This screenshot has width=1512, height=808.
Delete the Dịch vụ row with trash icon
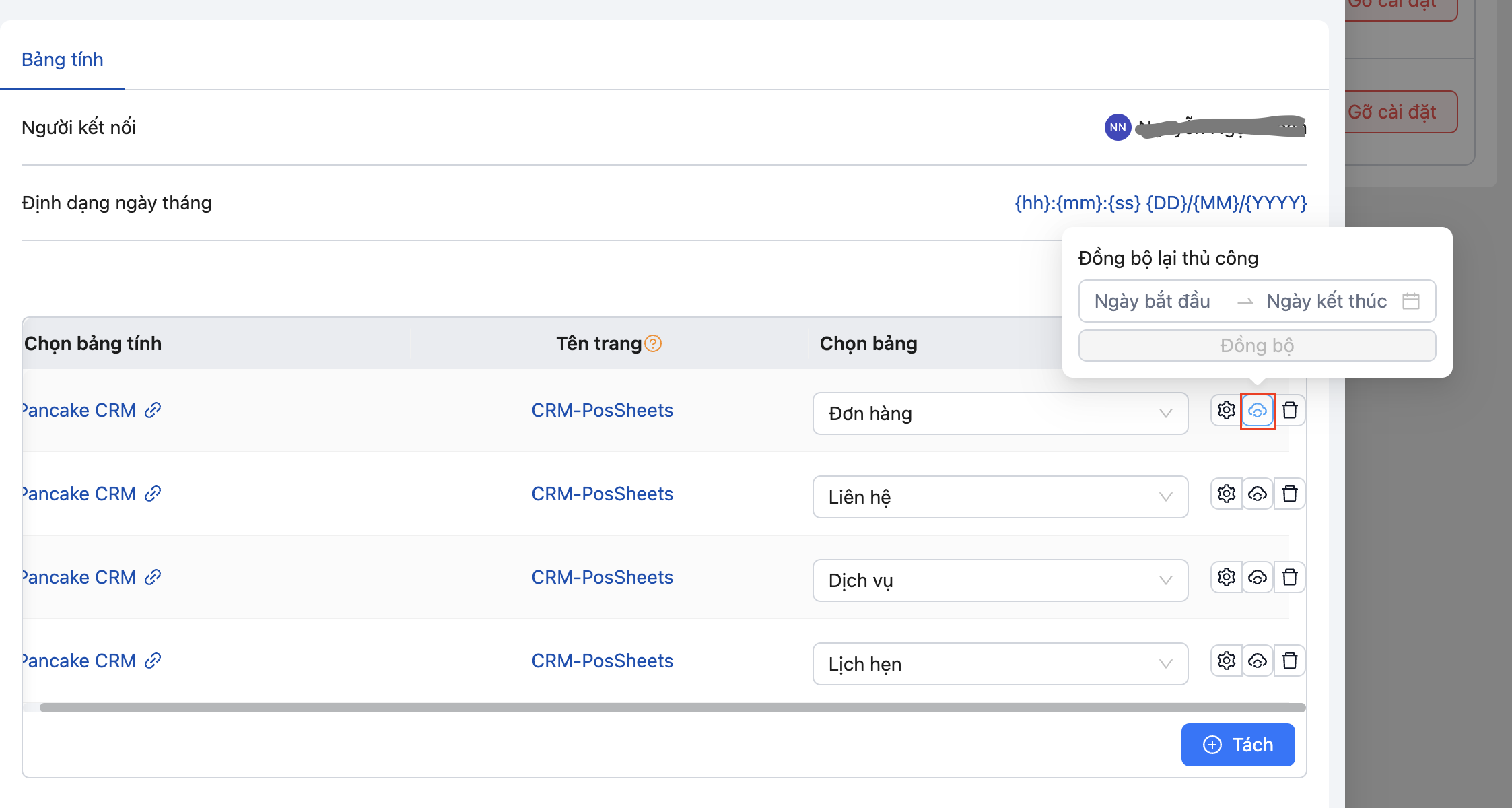pos(1289,577)
